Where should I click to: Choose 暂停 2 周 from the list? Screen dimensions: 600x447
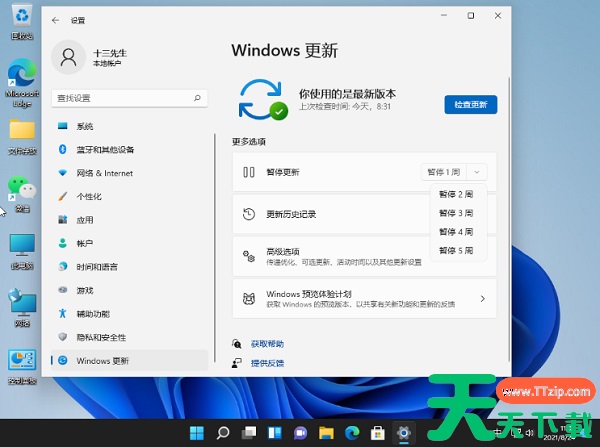[x=458, y=194]
